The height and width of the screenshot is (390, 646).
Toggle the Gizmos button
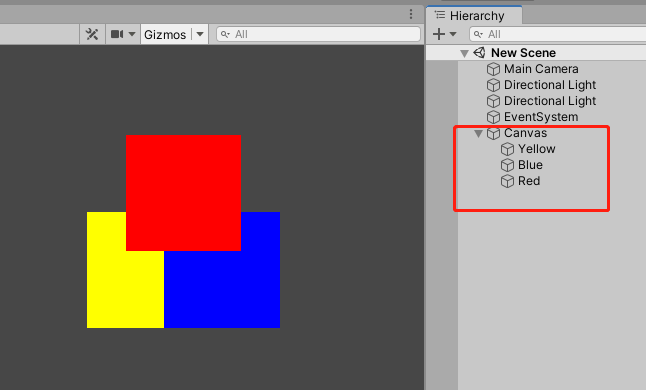(165, 35)
